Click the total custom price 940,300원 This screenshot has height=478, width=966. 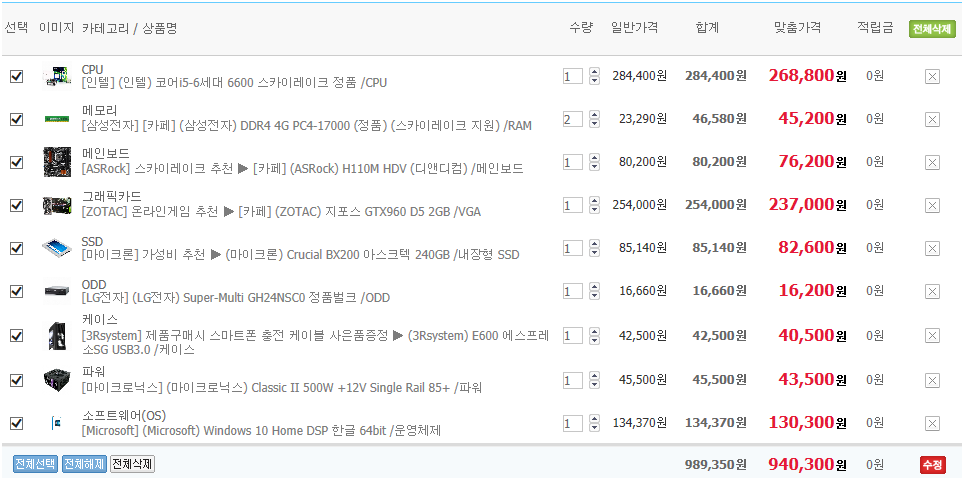click(x=807, y=464)
